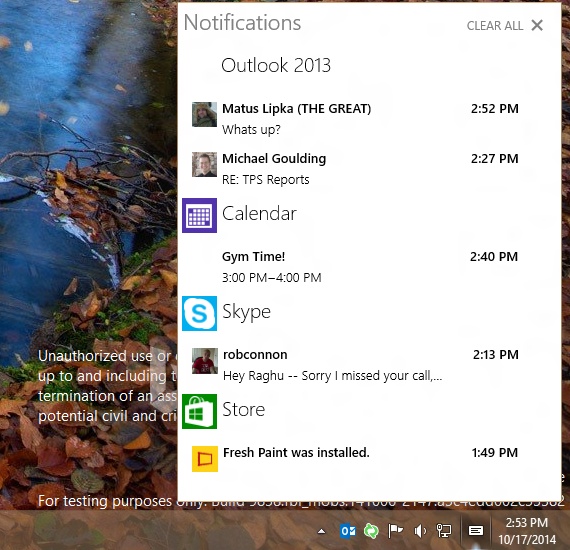Open the Store section heading
Image resolution: width=570 pixels, height=550 pixels.
pos(244,409)
